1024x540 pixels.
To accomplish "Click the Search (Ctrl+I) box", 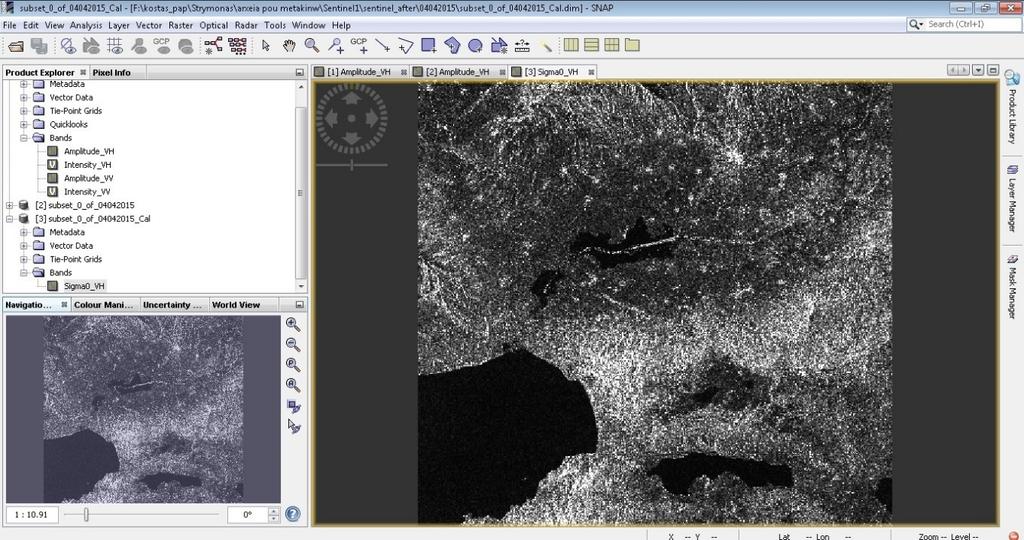I will click(x=965, y=24).
